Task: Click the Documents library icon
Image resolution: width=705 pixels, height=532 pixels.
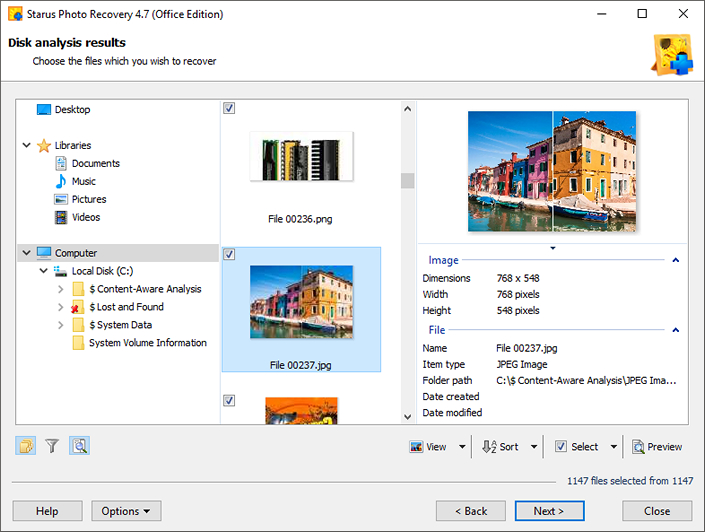Action: (x=61, y=163)
